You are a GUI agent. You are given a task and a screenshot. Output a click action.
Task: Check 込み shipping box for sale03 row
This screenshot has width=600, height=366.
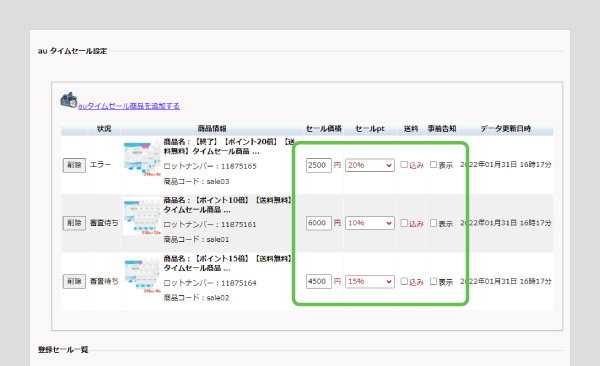tap(404, 165)
